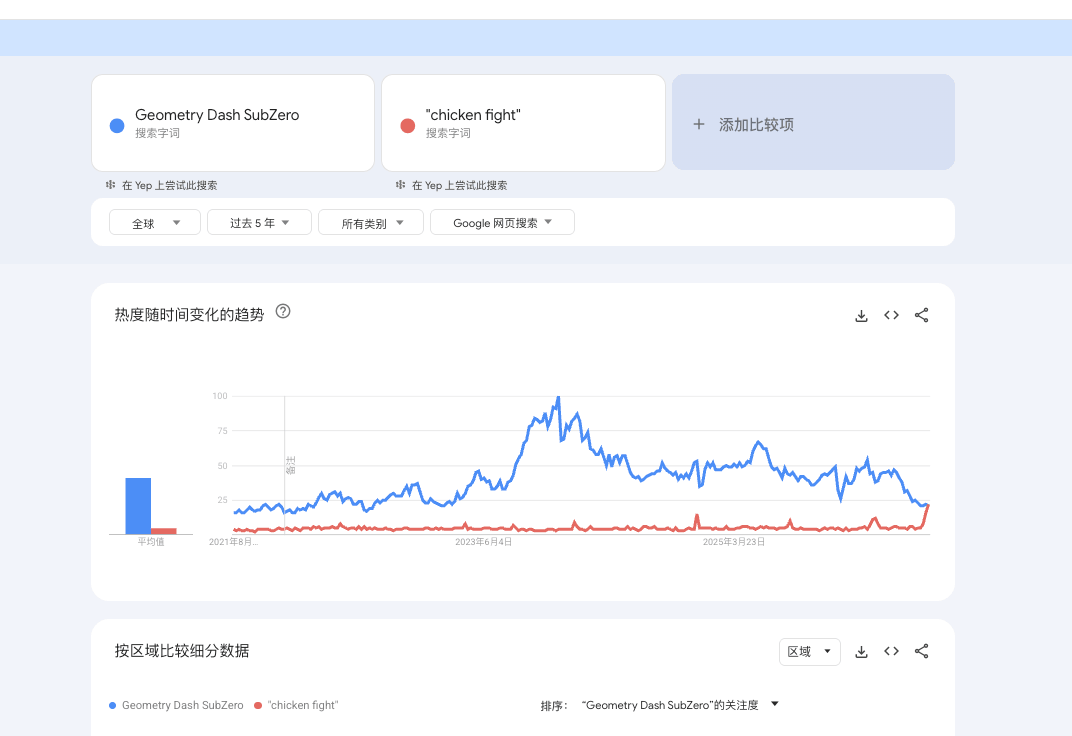Open the sort order dropdown for regions
The width and height of the screenshot is (1072, 736).
(x=680, y=705)
